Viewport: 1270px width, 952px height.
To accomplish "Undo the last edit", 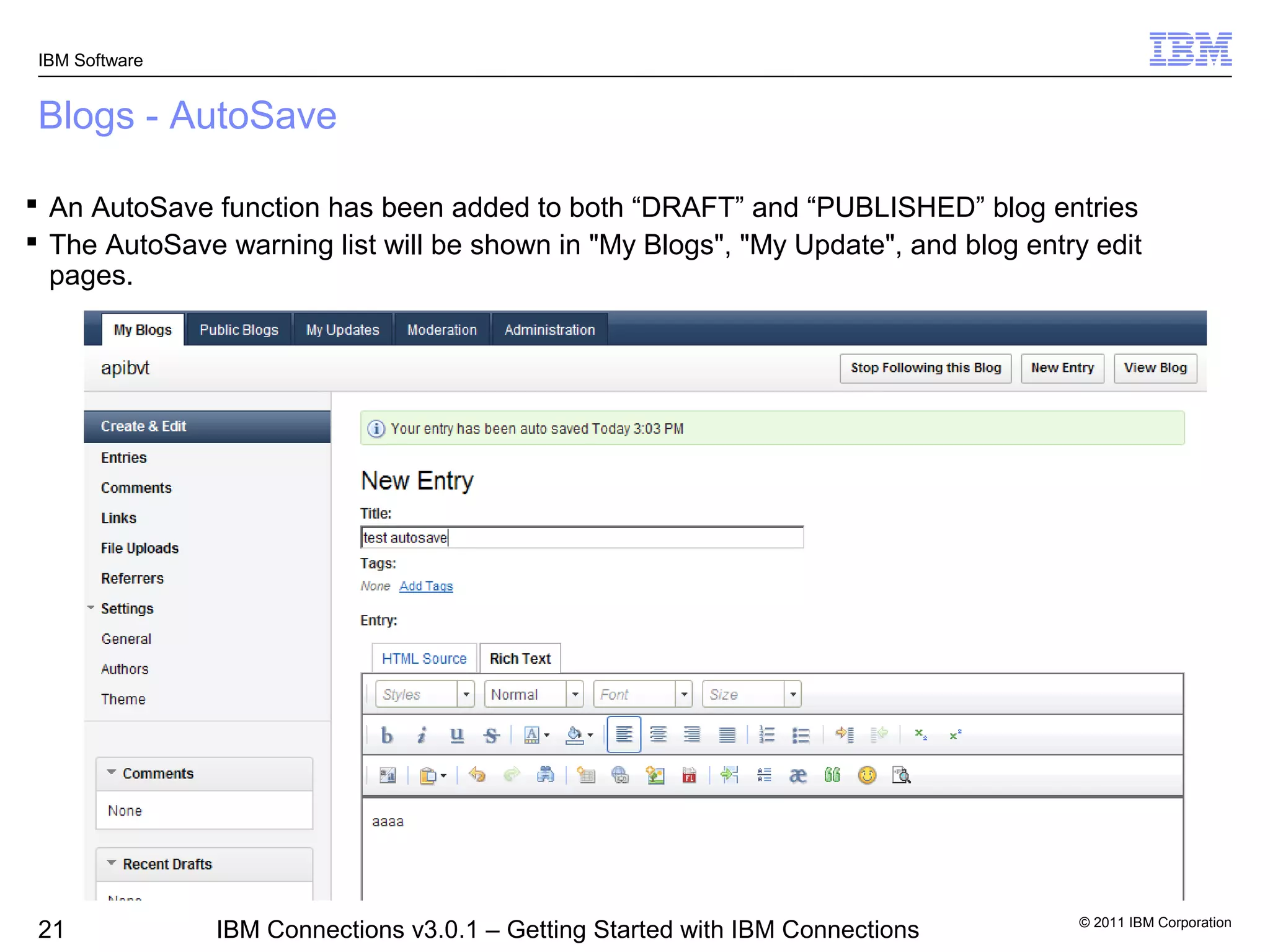I will pos(477,775).
